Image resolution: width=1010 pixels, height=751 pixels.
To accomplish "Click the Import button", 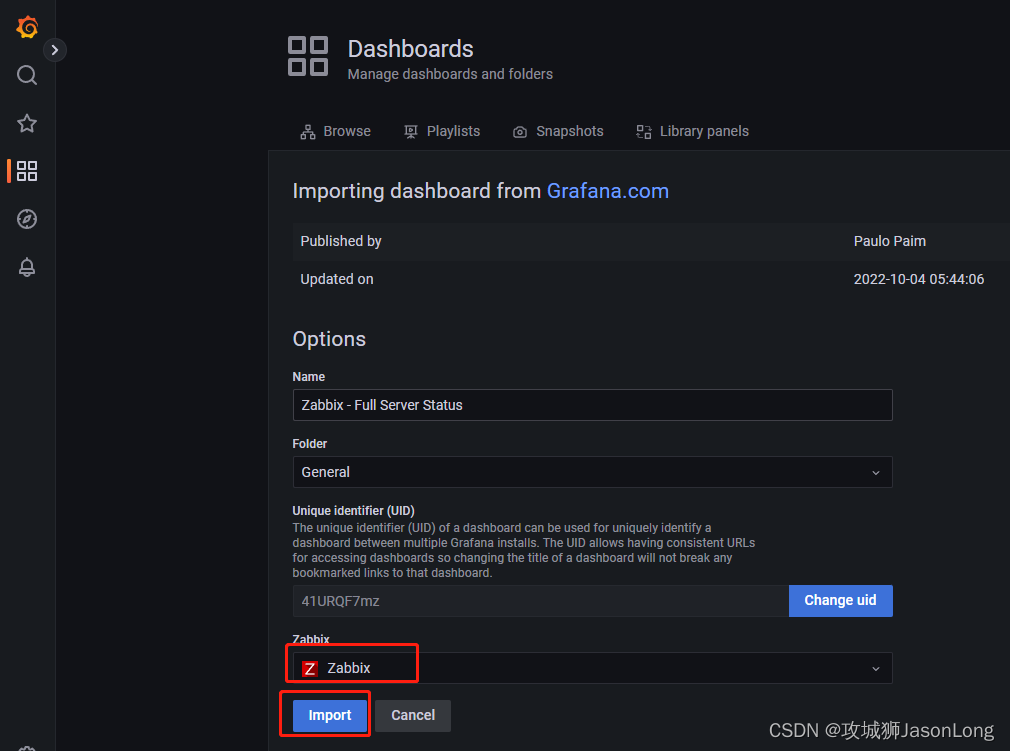I will tap(328, 715).
